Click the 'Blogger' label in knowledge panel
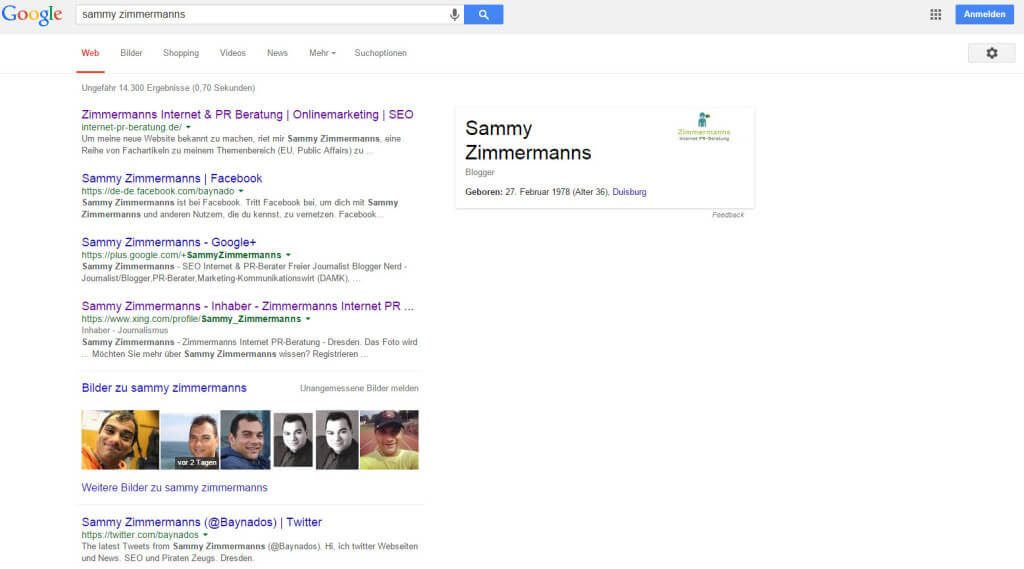The image size is (1024, 569). coord(479,172)
